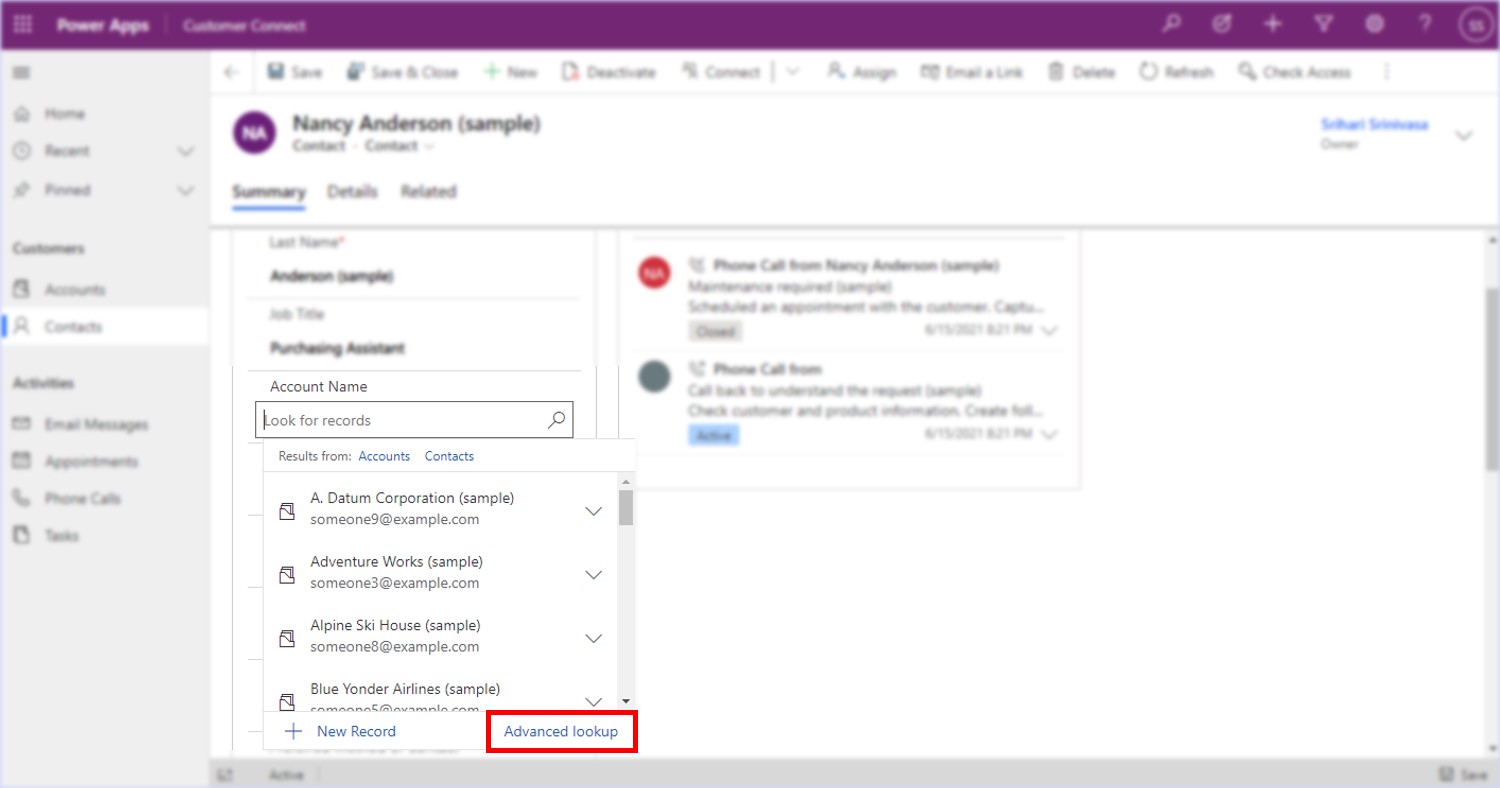The image size is (1500, 788).
Task: Switch to the Related tab
Action: (x=428, y=192)
